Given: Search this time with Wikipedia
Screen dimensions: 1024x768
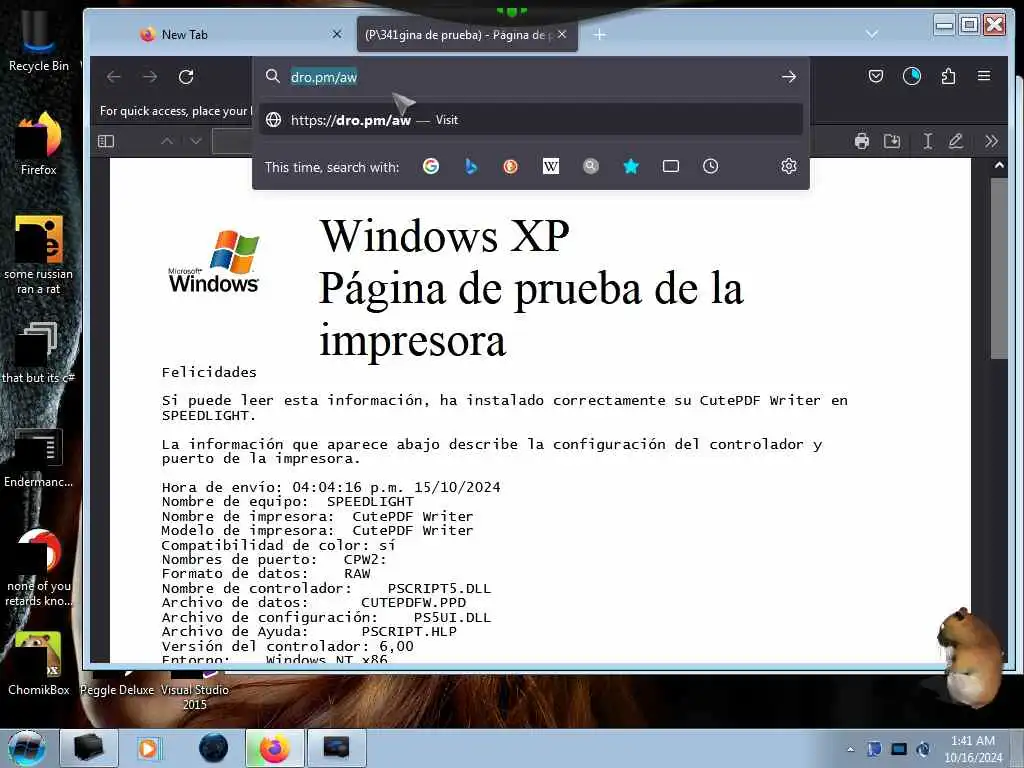Looking at the screenshot, I should click(551, 167).
